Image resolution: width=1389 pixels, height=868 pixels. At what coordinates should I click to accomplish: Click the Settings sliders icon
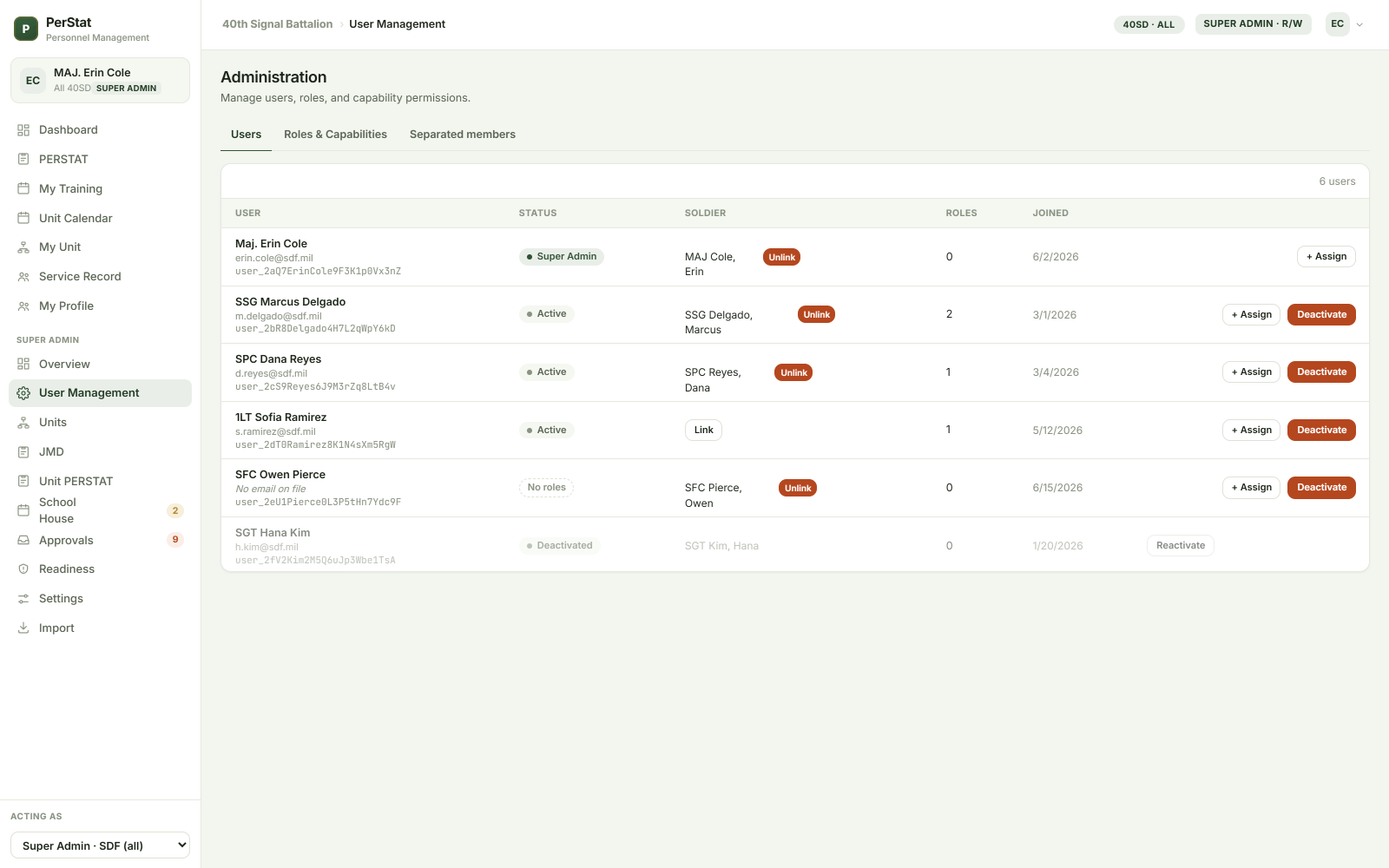pos(23,599)
